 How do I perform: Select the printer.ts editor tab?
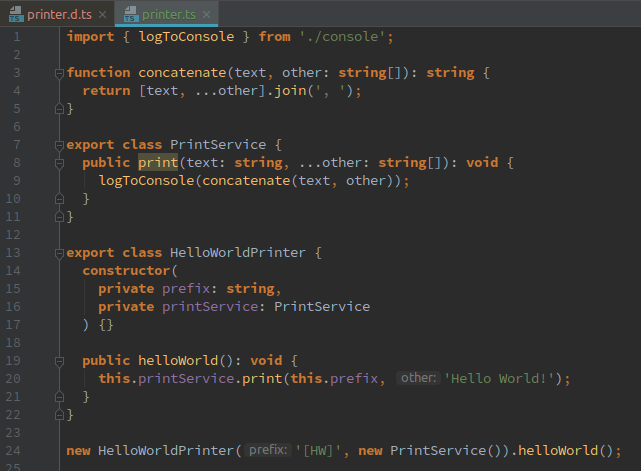(x=168, y=13)
